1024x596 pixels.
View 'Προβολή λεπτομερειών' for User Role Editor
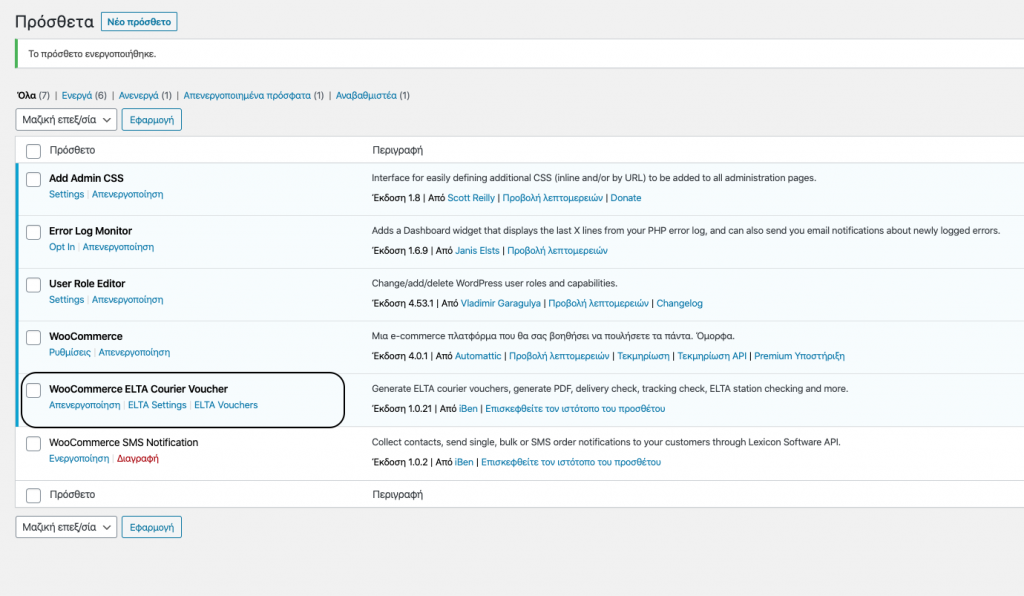tap(599, 303)
